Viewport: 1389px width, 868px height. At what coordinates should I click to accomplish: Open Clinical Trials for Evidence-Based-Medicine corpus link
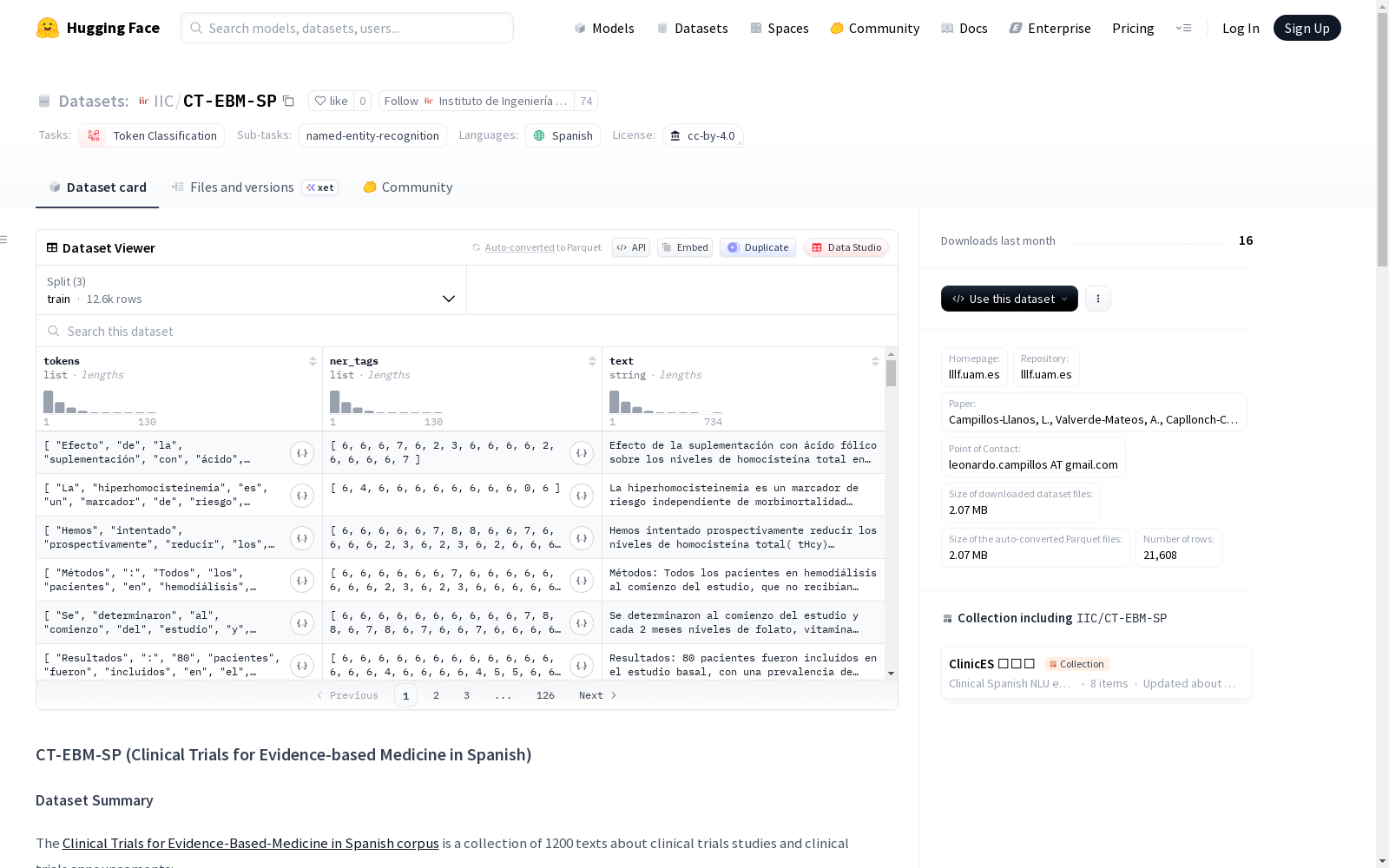[251, 843]
